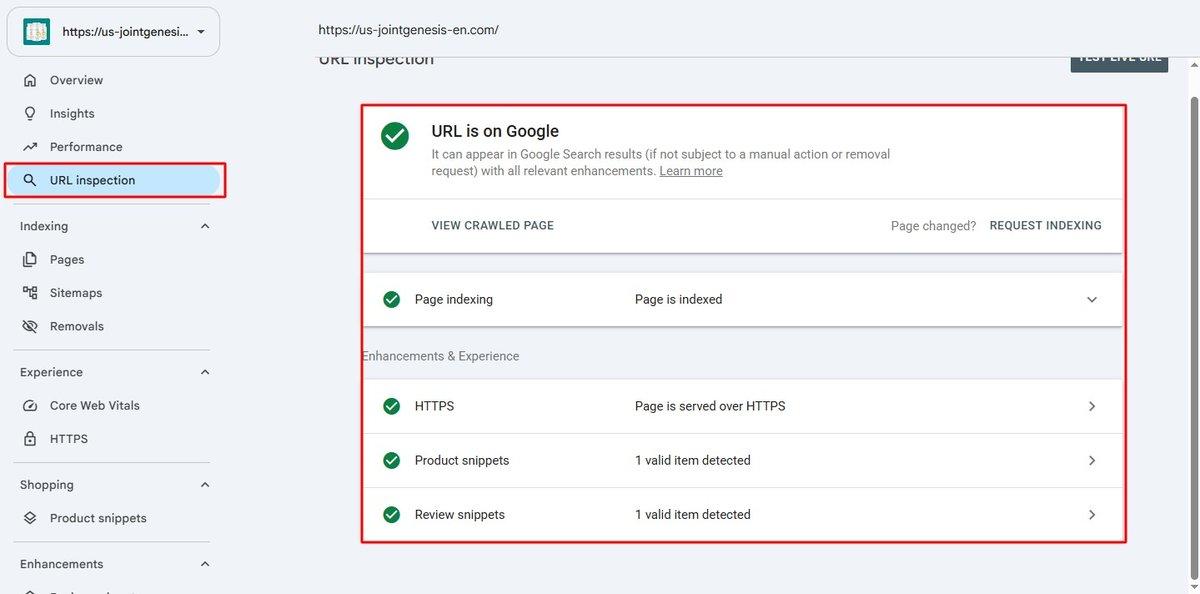Expand the Page indexing row chevron
The width and height of the screenshot is (1200, 594).
tap(1092, 299)
